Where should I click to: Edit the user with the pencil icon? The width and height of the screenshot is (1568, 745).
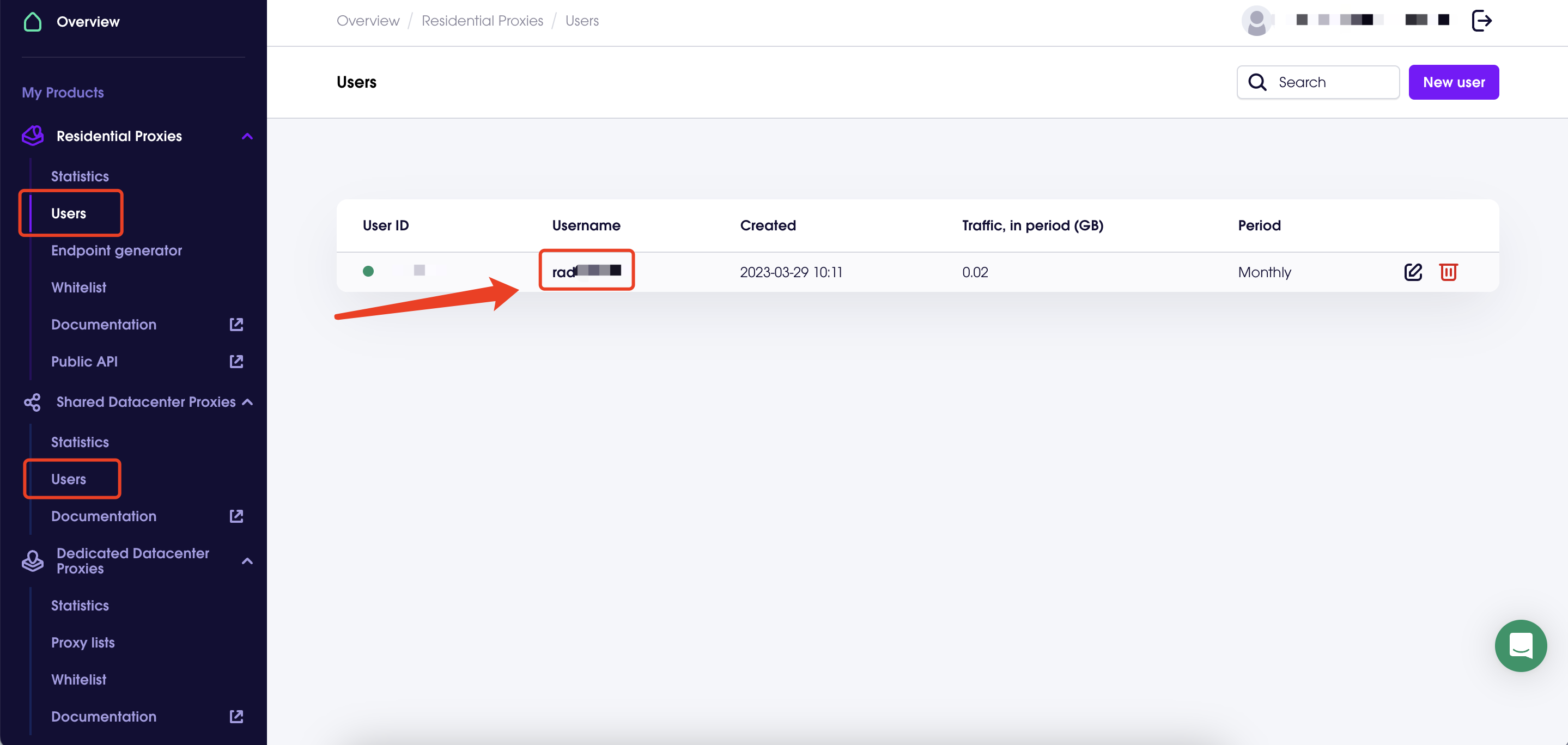click(x=1413, y=272)
